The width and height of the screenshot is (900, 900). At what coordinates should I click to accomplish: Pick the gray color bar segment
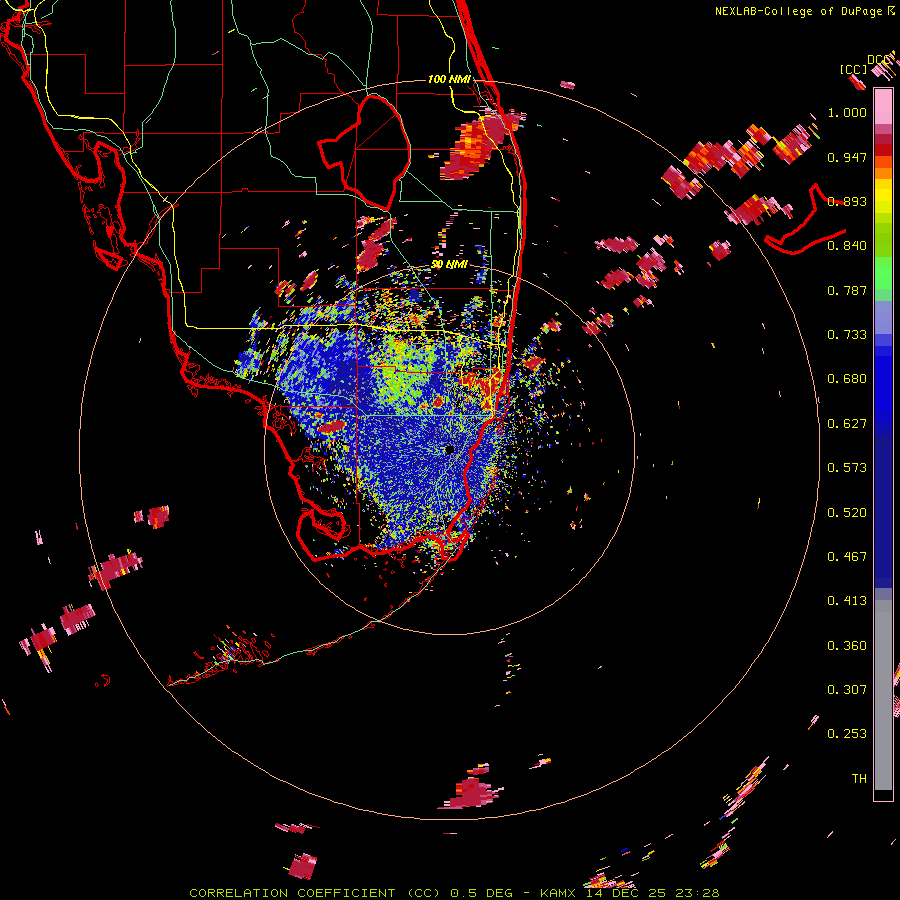coord(883,695)
